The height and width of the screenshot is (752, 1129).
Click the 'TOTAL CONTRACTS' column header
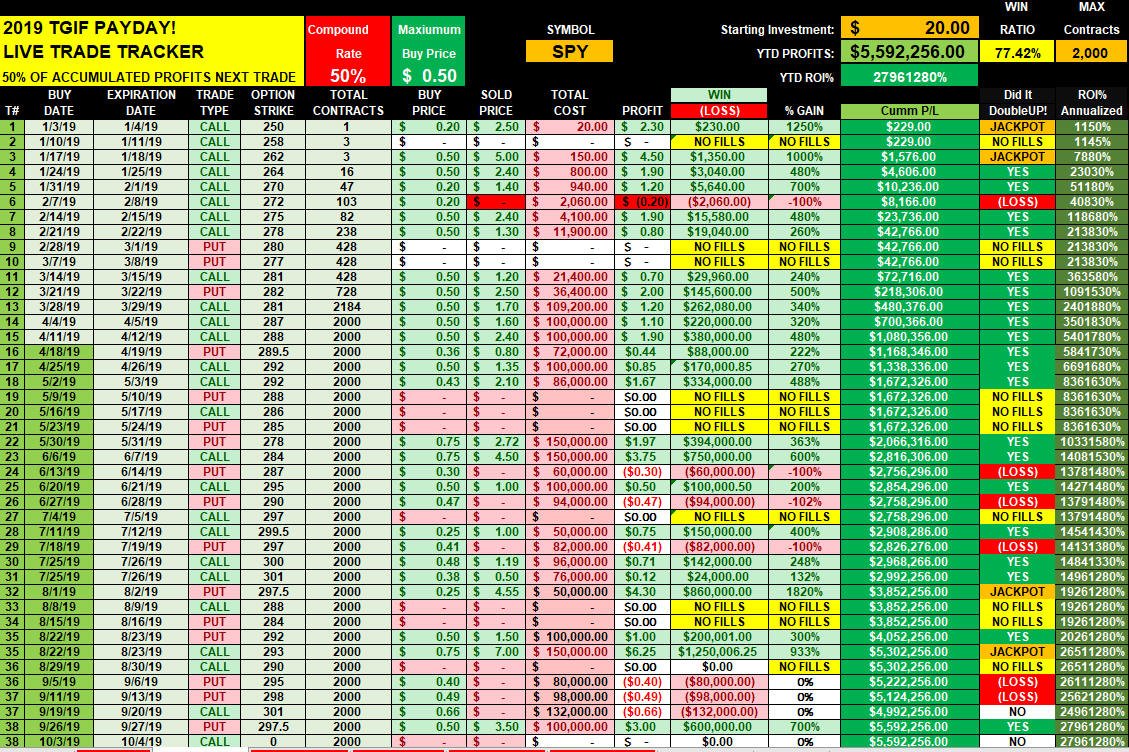[x=348, y=102]
